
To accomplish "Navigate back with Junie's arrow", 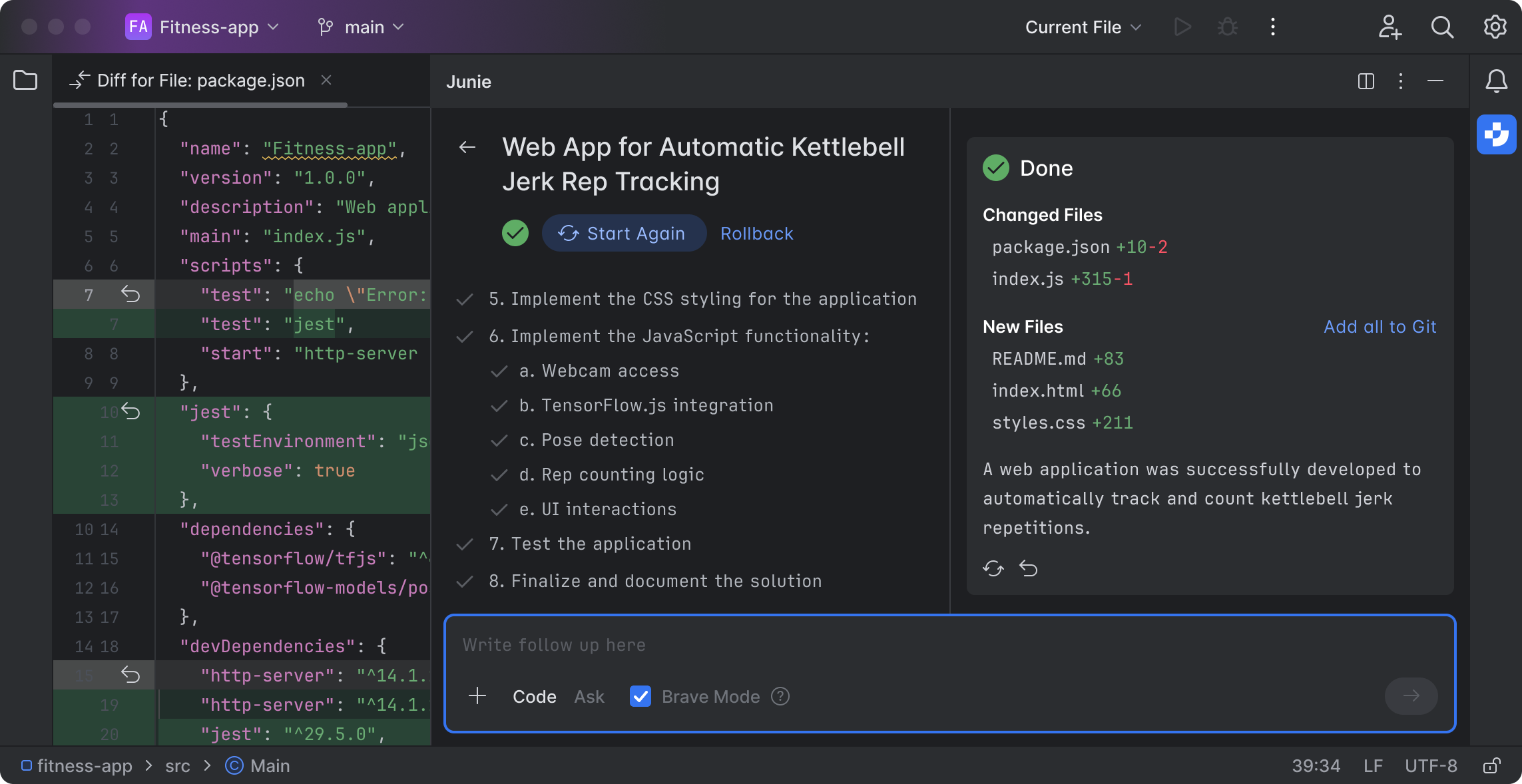I will coord(467,147).
